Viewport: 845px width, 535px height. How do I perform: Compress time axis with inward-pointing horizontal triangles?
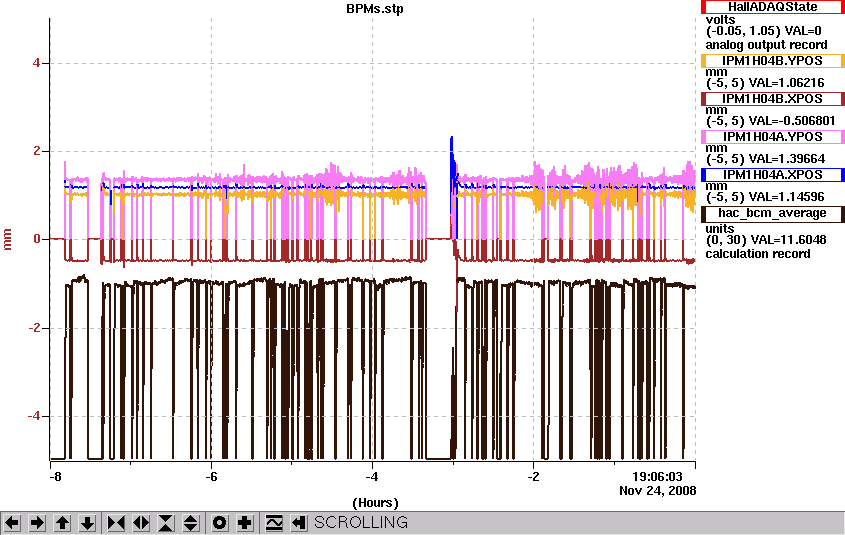point(116,523)
